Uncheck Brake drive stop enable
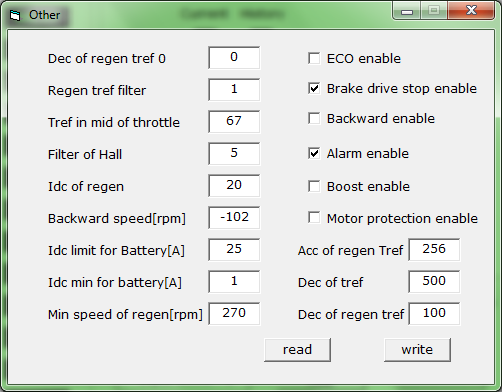The height and width of the screenshot is (392, 502). [314, 88]
